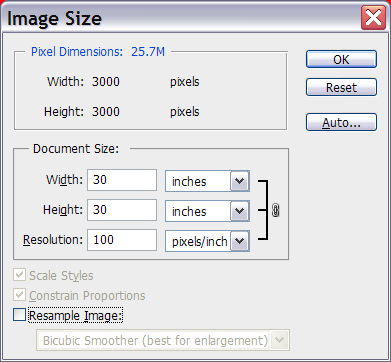Open the Bicubic Smoother resampling dropdown
This screenshot has width=391, height=362.
pos(163,340)
